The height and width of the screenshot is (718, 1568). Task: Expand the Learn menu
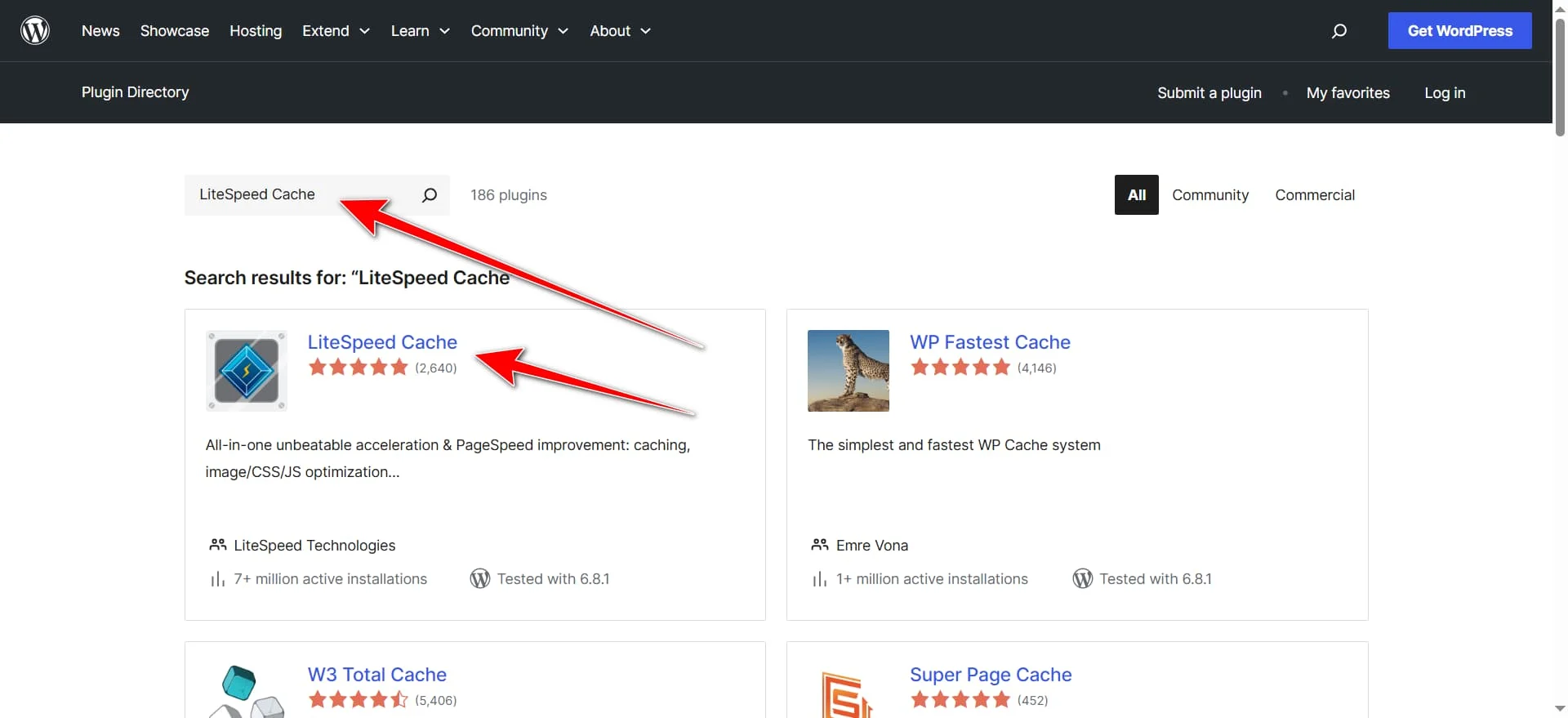click(x=421, y=31)
